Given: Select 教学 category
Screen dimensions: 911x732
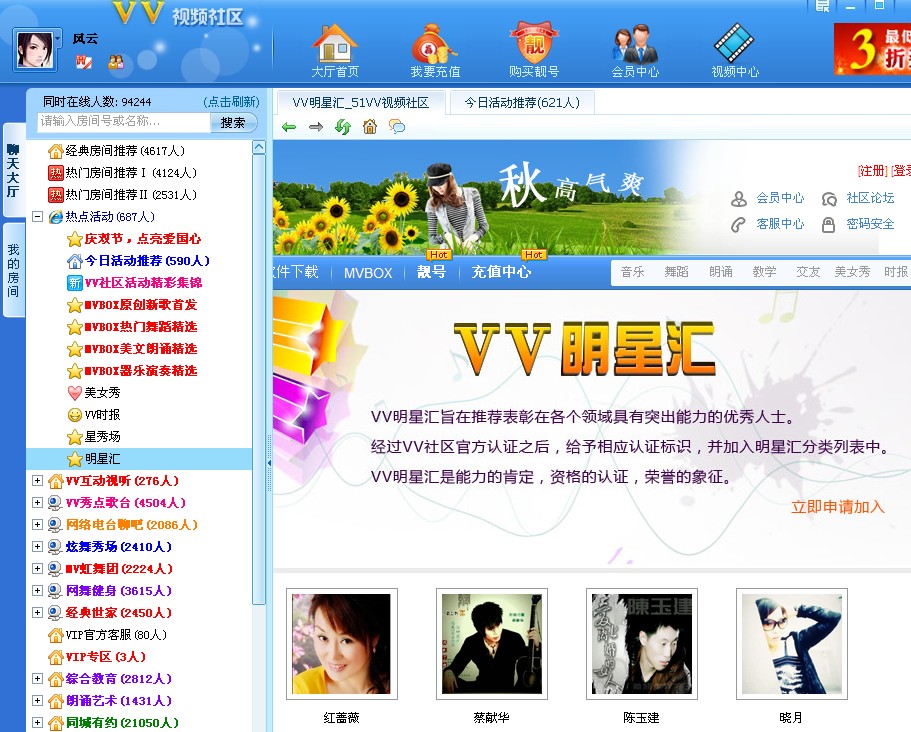Looking at the screenshot, I should click(x=764, y=272).
